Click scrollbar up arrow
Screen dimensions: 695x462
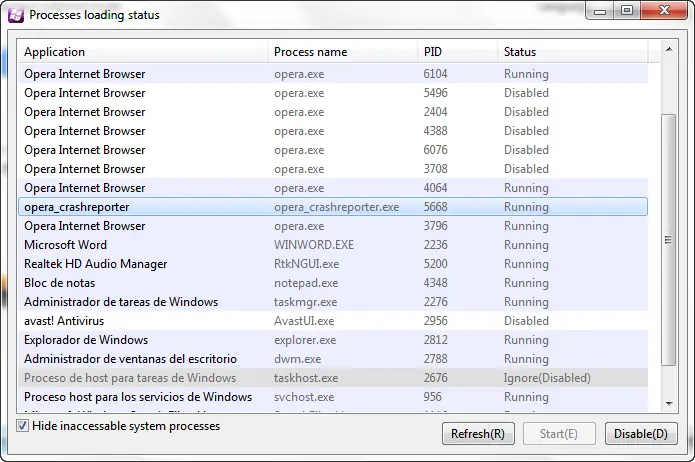click(669, 50)
